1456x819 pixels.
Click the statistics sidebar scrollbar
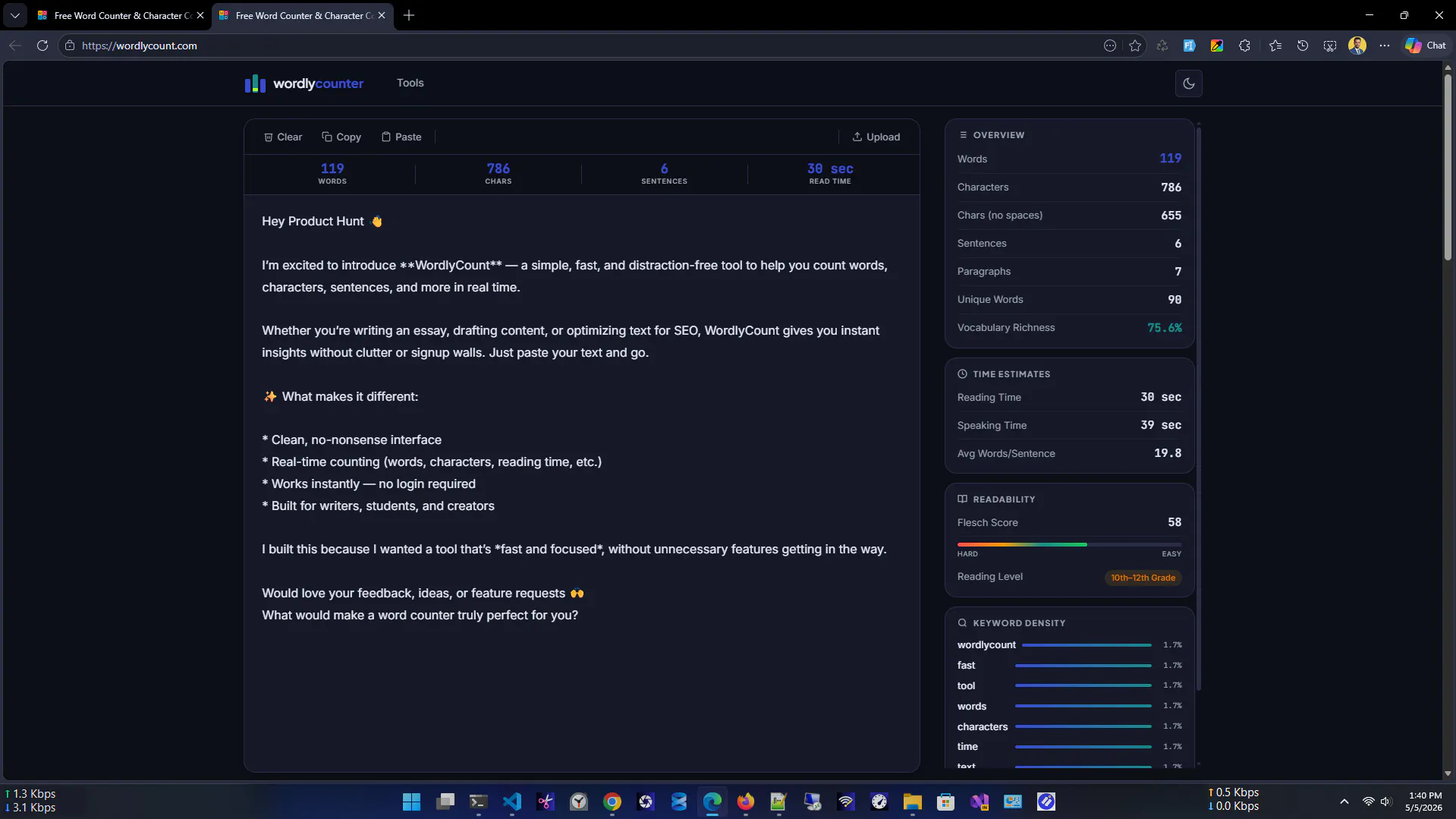tap(1199, 408)
